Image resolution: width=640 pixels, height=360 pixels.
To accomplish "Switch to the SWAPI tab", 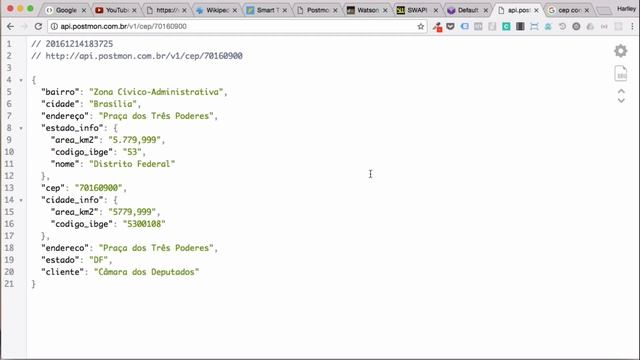I will pyautogui.click(x=417, y=10).
